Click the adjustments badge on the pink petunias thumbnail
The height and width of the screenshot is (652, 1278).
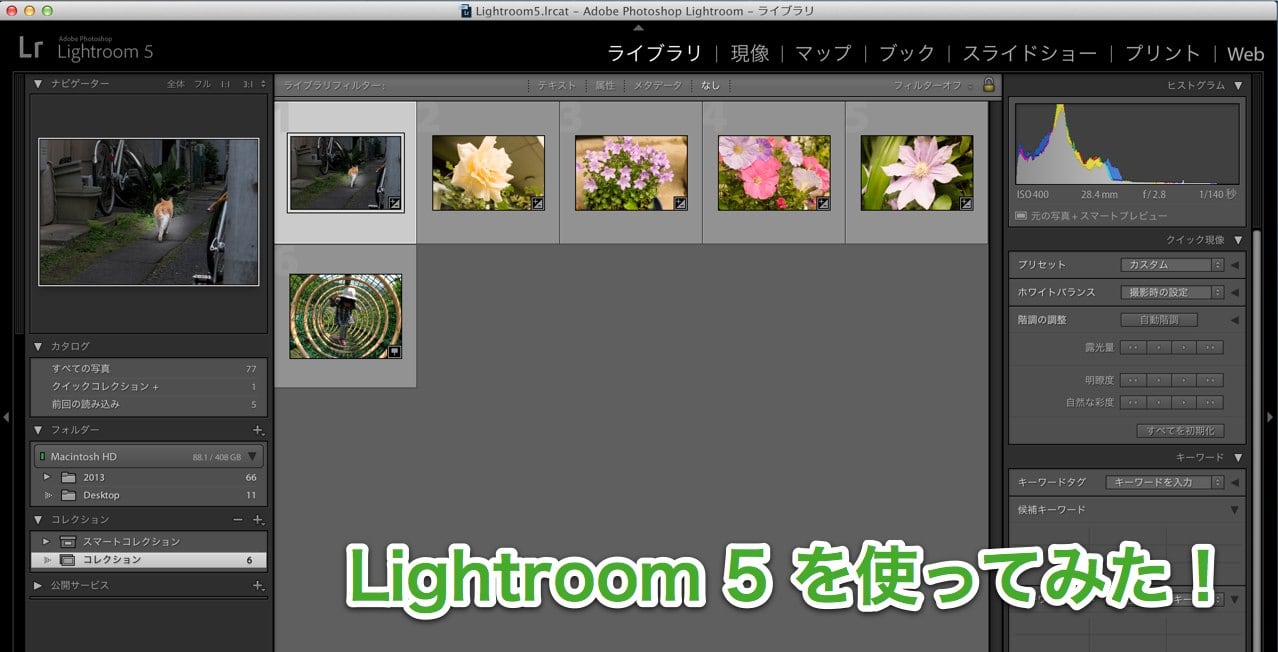824,203
